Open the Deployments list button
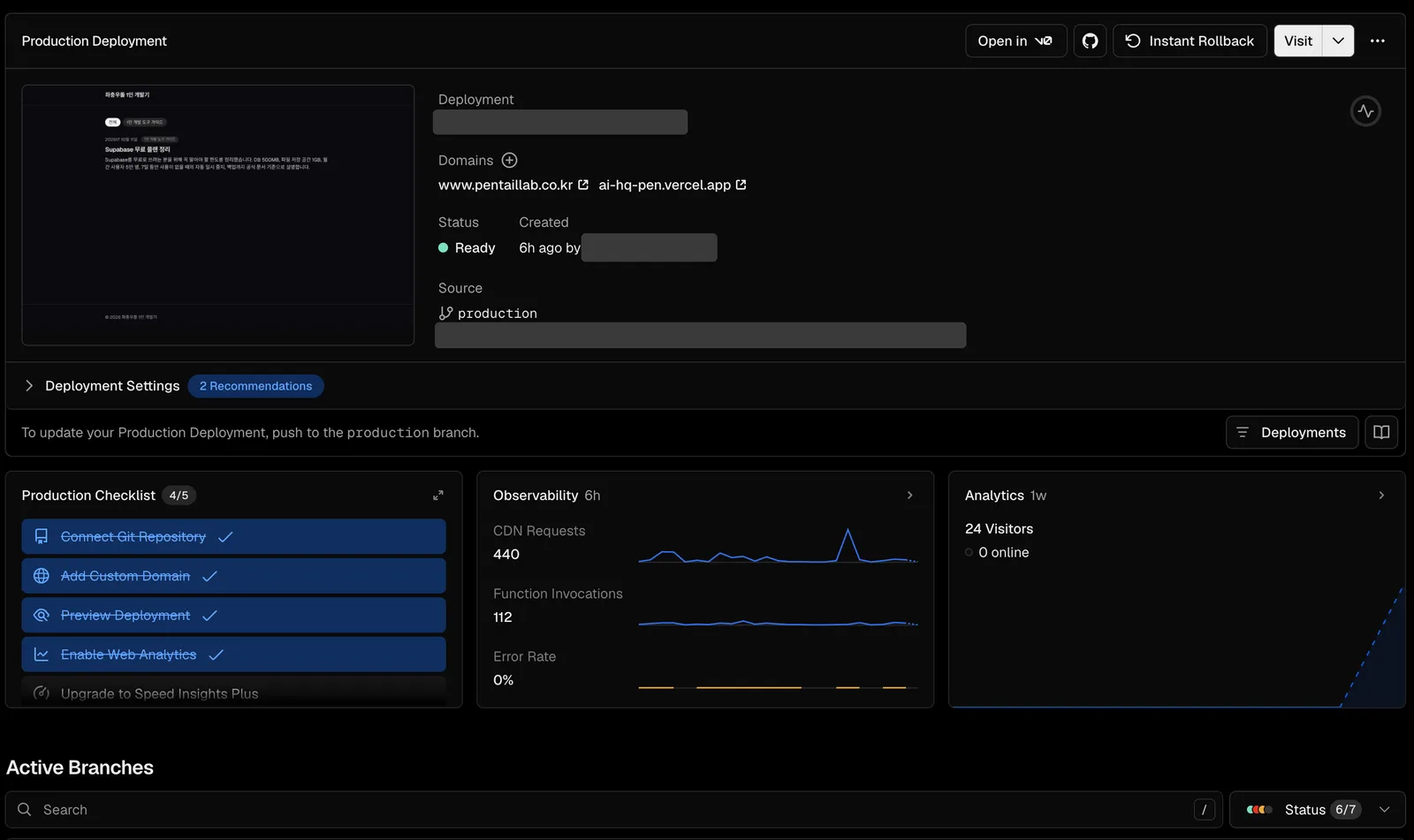 tap(1292, 432)
